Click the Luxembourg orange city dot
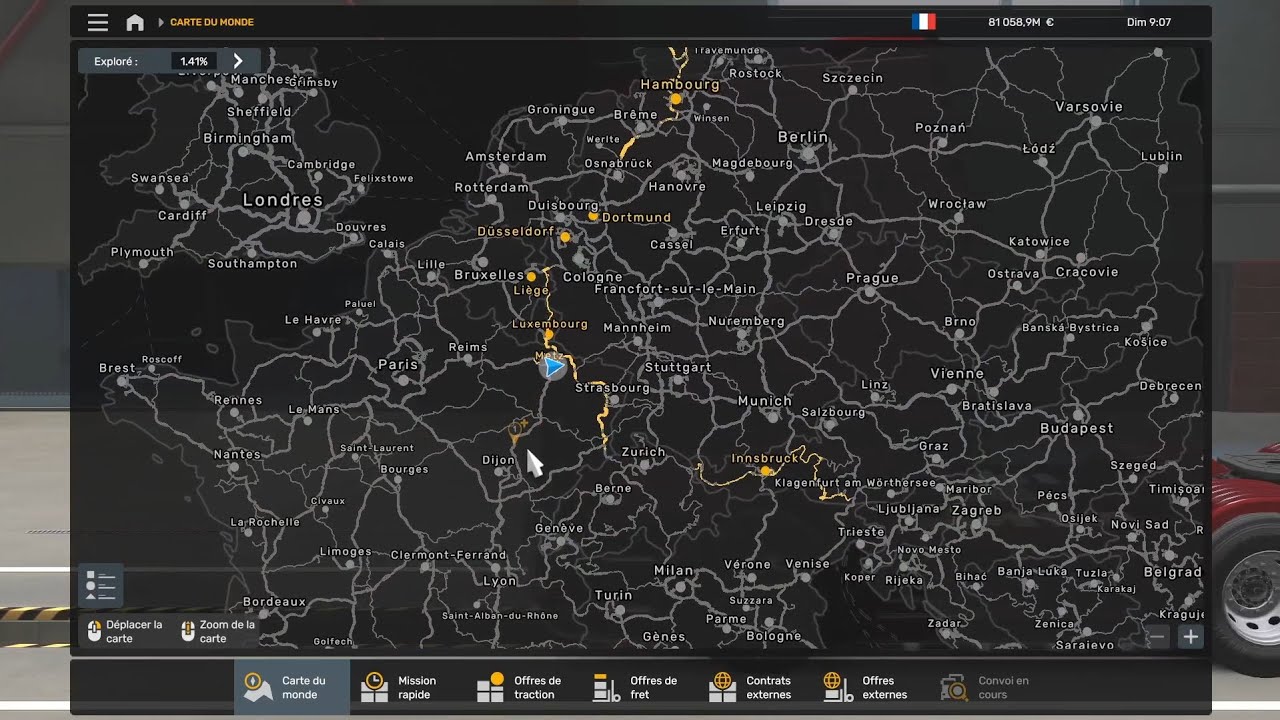Image resolution: width=1280 pixels, height=720 pixels. 548,336
